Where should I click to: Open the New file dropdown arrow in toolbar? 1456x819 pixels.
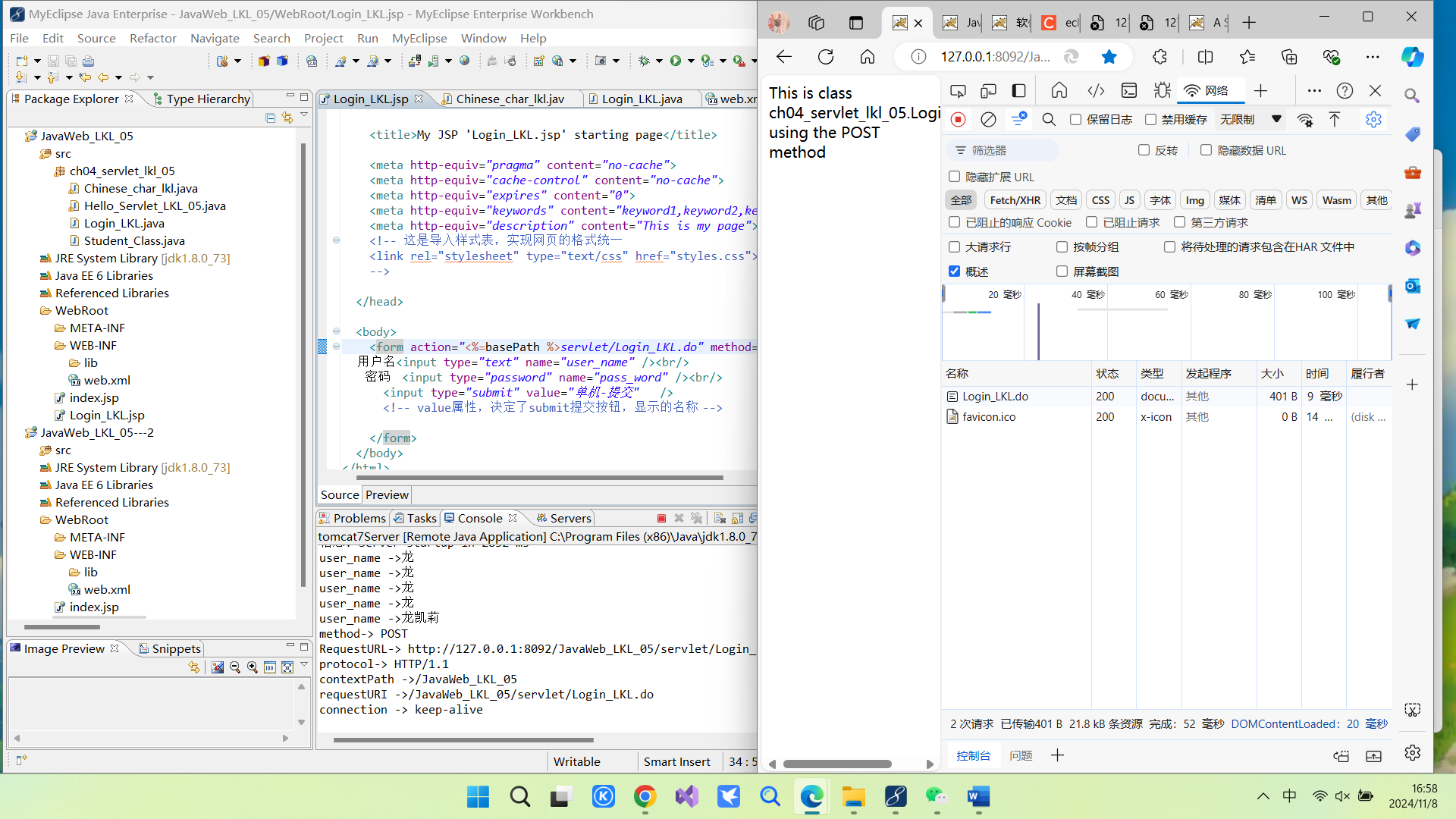point(36,61)
